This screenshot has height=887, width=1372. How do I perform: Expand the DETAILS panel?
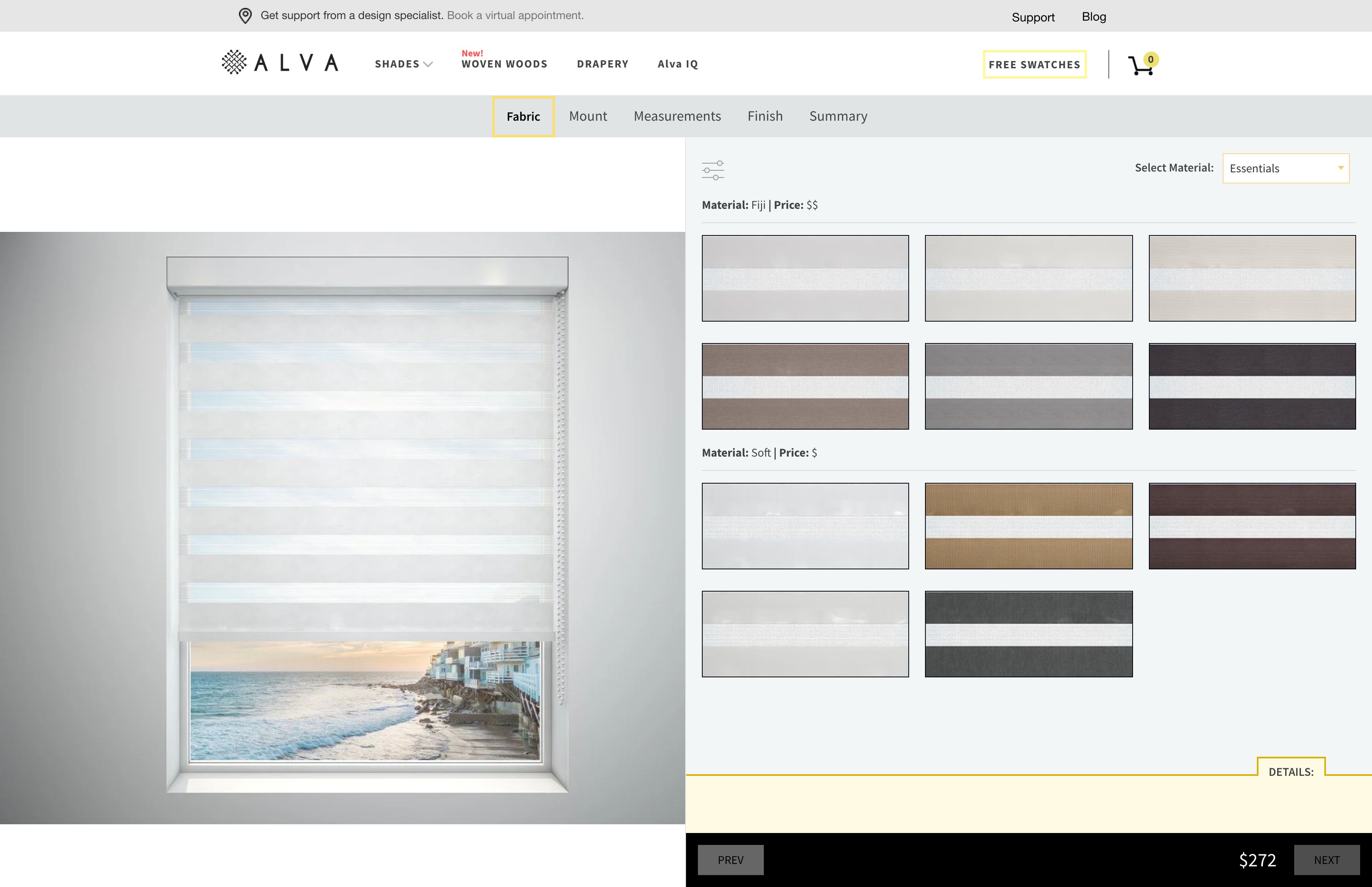(1292, 771)
